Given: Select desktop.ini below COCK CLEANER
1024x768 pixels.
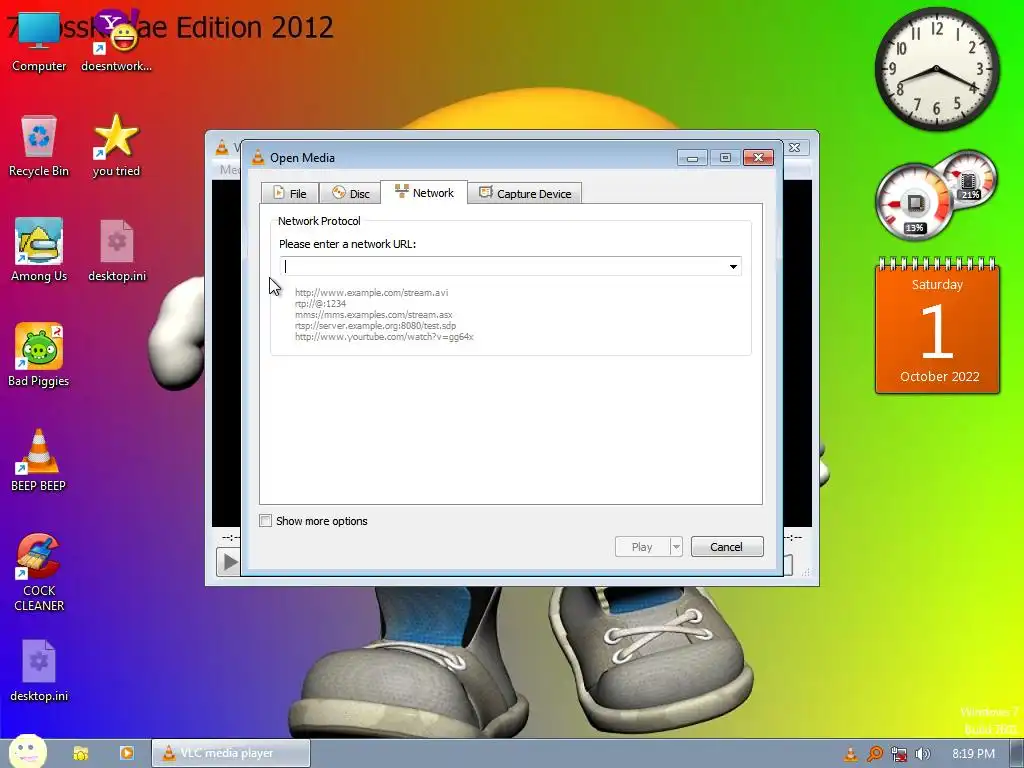Looking at the screenshot, I should coord(39,671).
